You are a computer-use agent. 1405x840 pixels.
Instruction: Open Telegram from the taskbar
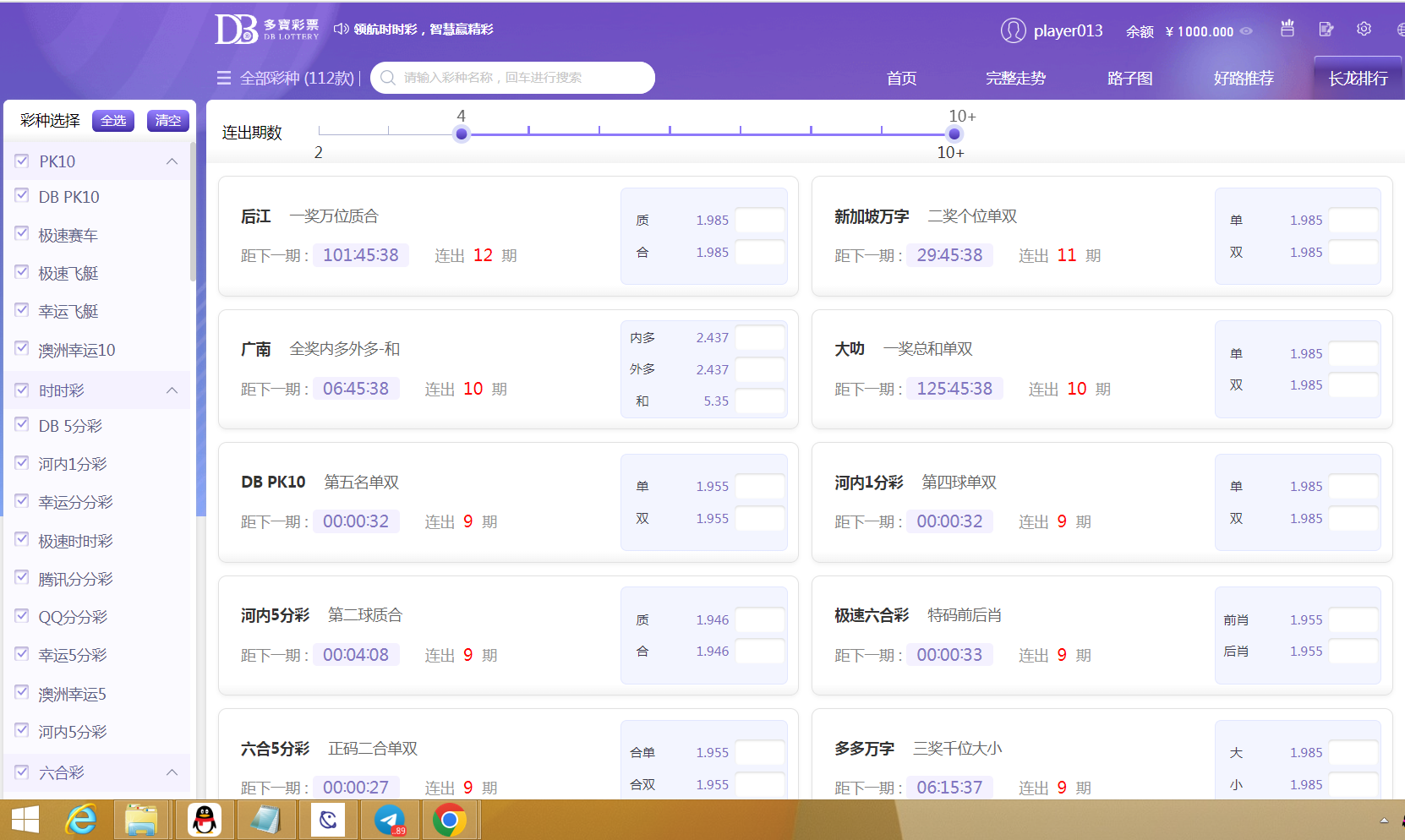click(390, 820)
